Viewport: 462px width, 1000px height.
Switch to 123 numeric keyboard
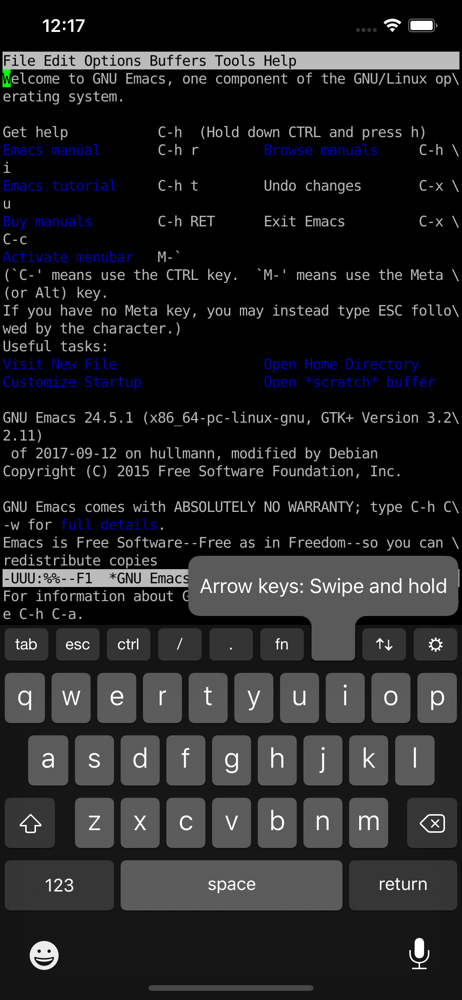[x=59, y=885]
